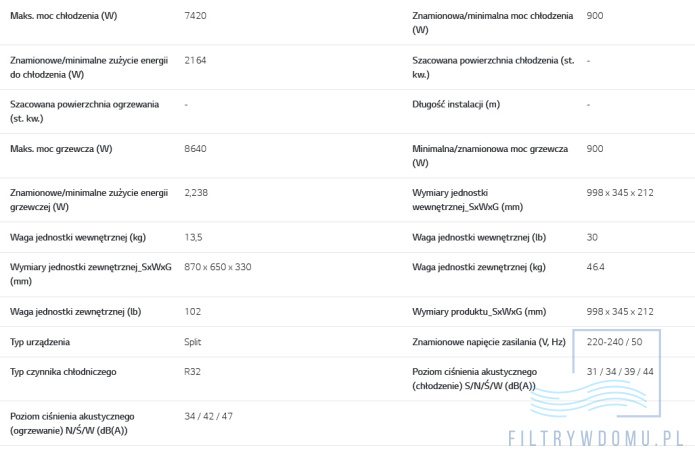Click the 46.4 outdoor unit weight value
The image size is (695, 458).
(x=595, y=267)
